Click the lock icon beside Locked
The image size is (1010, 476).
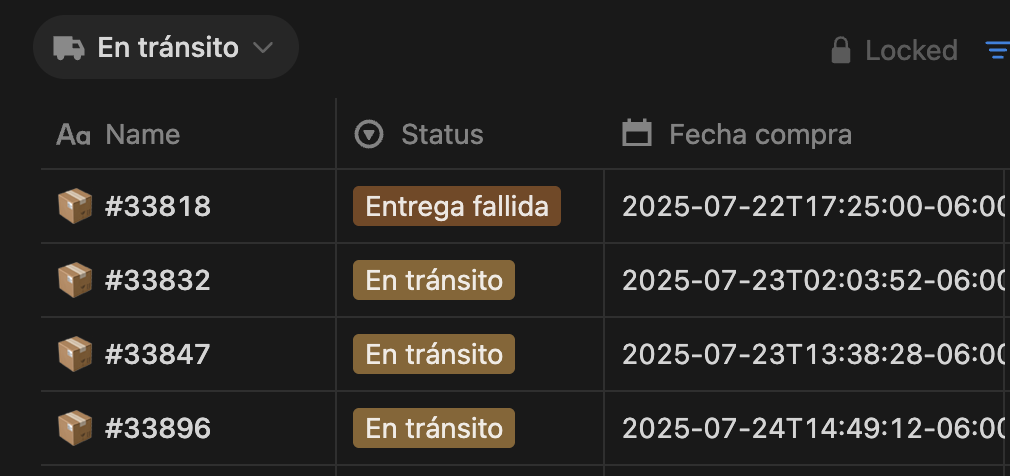(x=841, y=50)
